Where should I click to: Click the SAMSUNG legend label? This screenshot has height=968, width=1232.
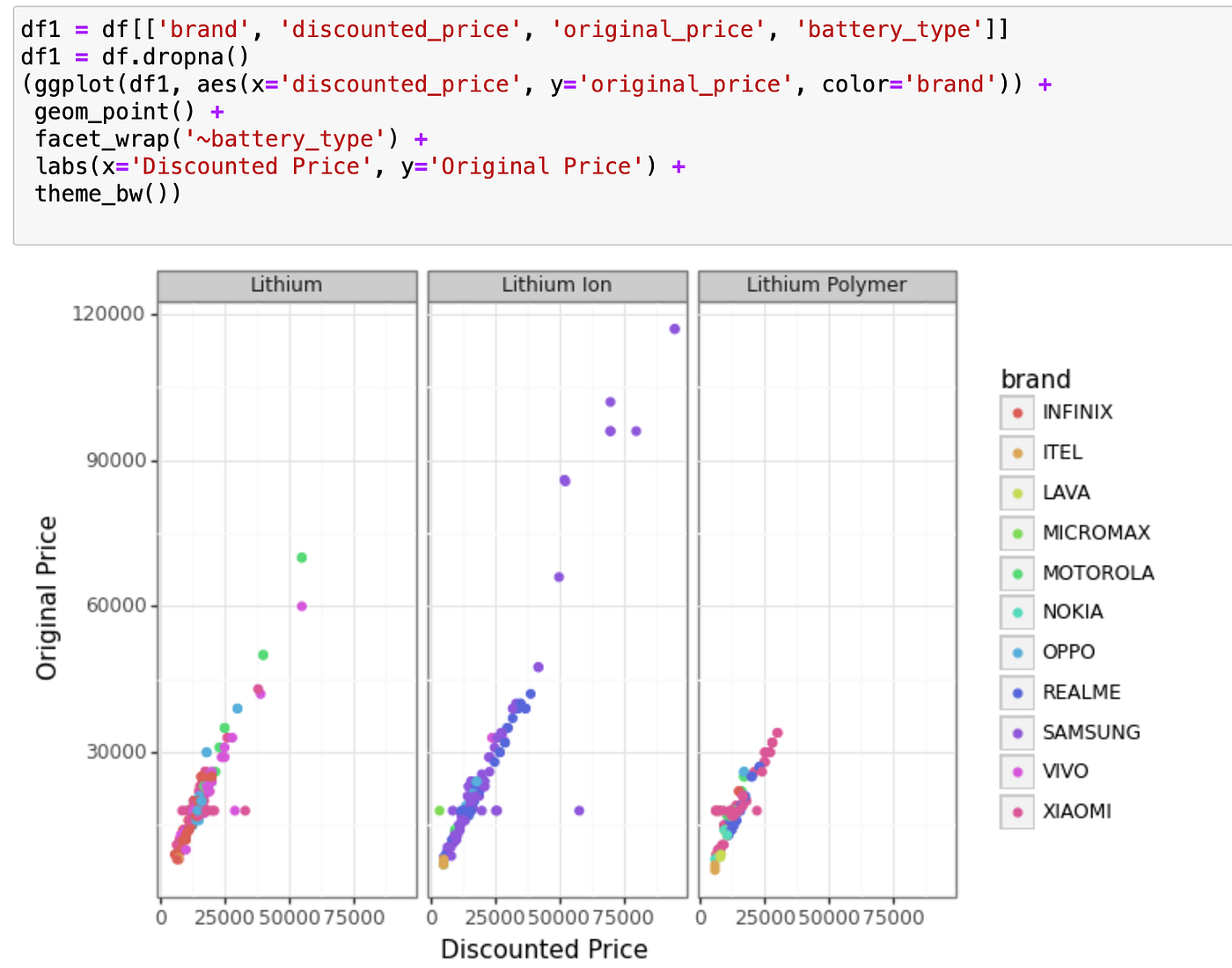tap(1090, 732)
